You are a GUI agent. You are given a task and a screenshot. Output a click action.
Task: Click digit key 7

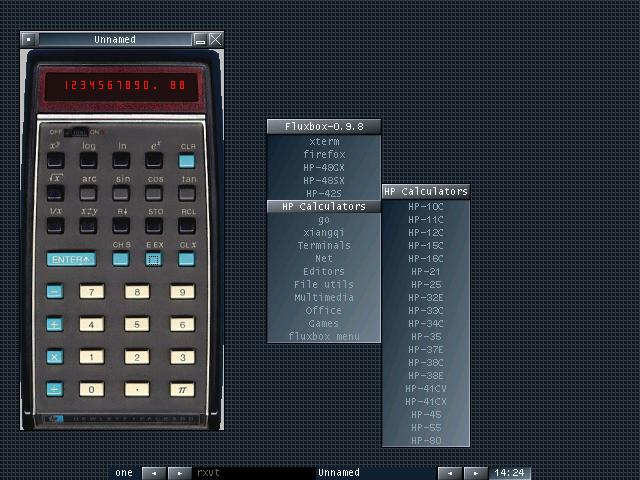coord(92,292)
